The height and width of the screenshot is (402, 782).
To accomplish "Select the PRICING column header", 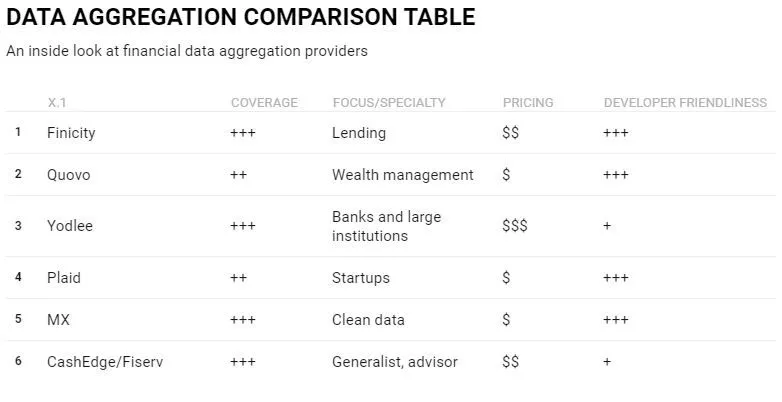I will click(x=528, y=103).
